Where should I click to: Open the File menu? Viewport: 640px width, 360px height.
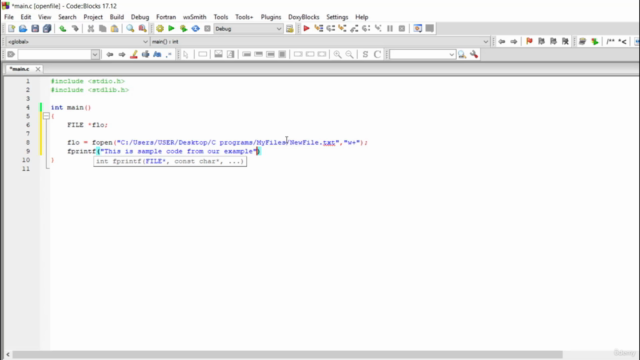point(9,17)
